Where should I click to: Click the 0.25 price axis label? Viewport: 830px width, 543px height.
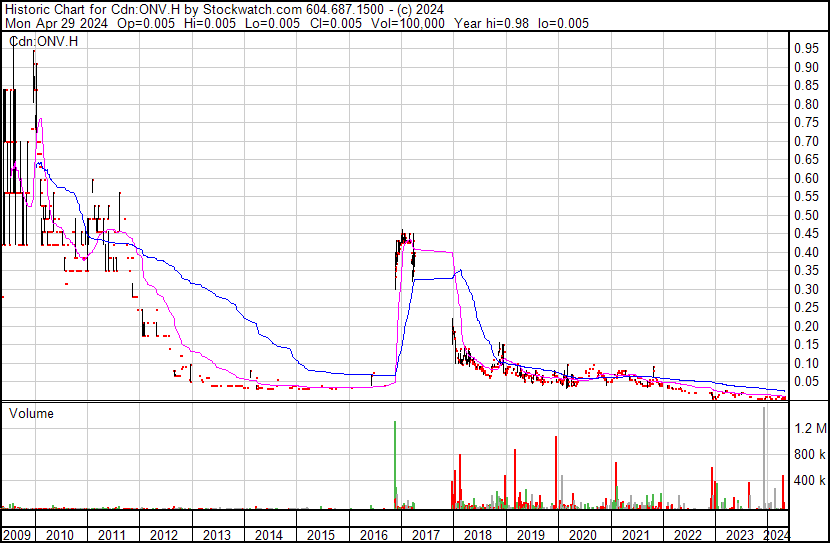pos(807,308)
